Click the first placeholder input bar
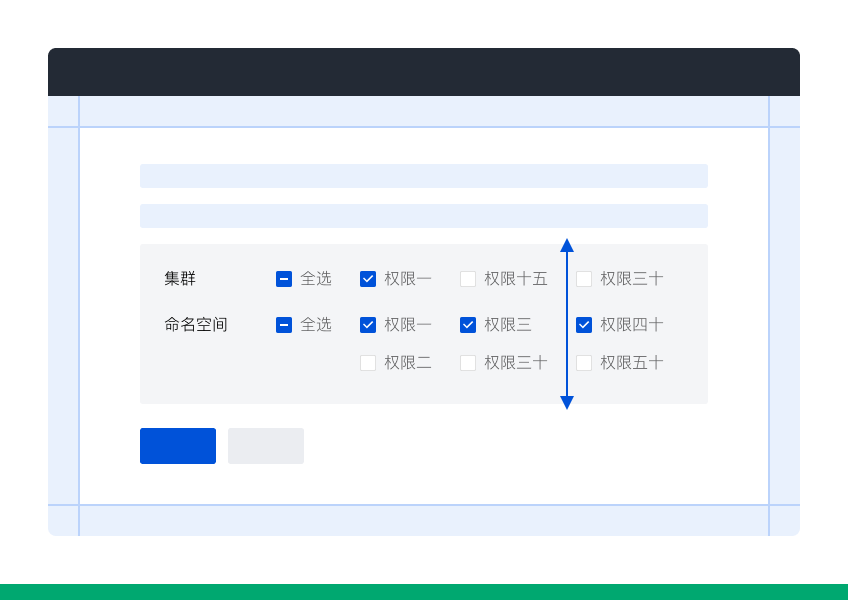 pos(424,176)
